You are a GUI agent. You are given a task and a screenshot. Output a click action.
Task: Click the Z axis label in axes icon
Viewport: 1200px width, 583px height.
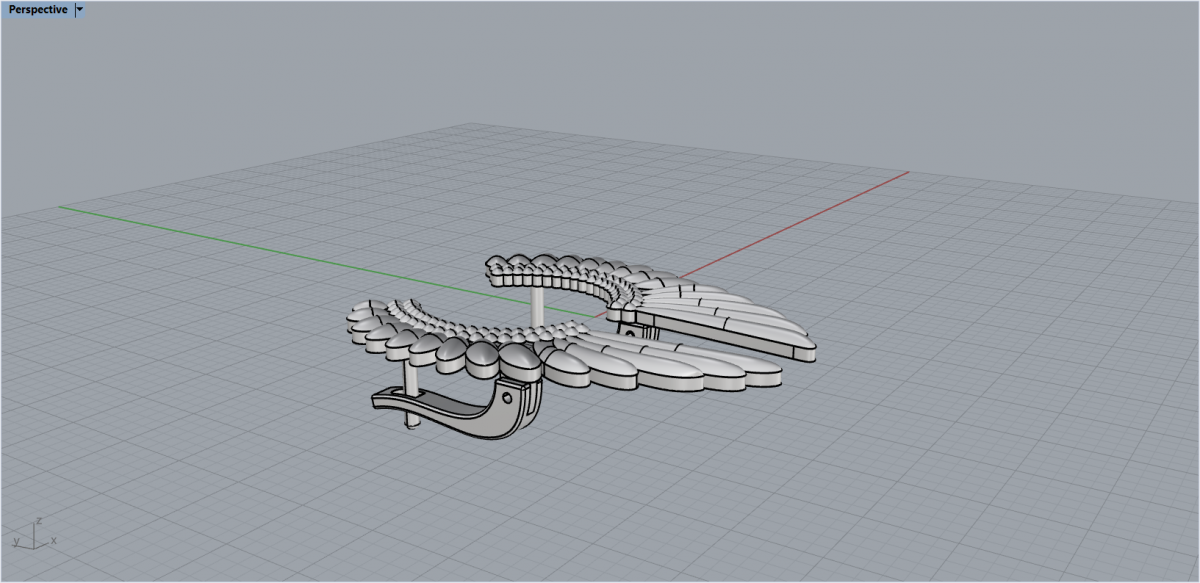click(37, 521)
